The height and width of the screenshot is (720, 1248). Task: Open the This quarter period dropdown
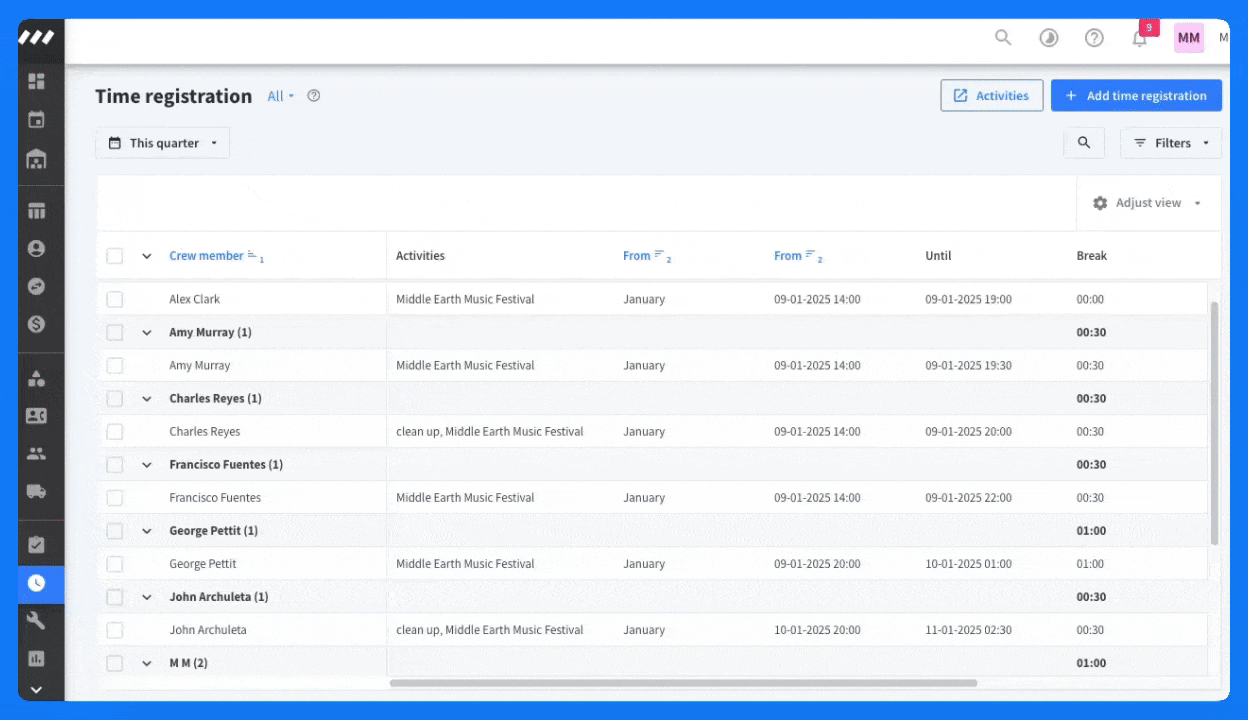[163, 143]
